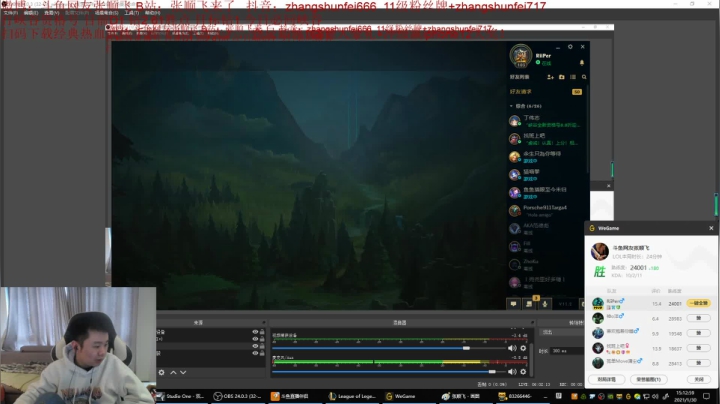Toggle lock icon of fourth OBS source
The width and height of the screenshot is (720, 404).
(x=262, y=353)
